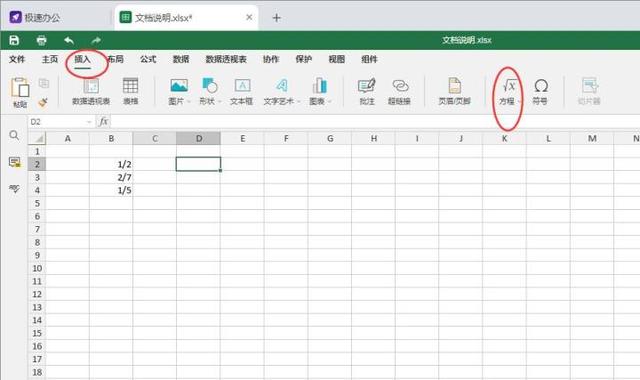
Task: Select column K header
Action: click(x=504, y=139)
